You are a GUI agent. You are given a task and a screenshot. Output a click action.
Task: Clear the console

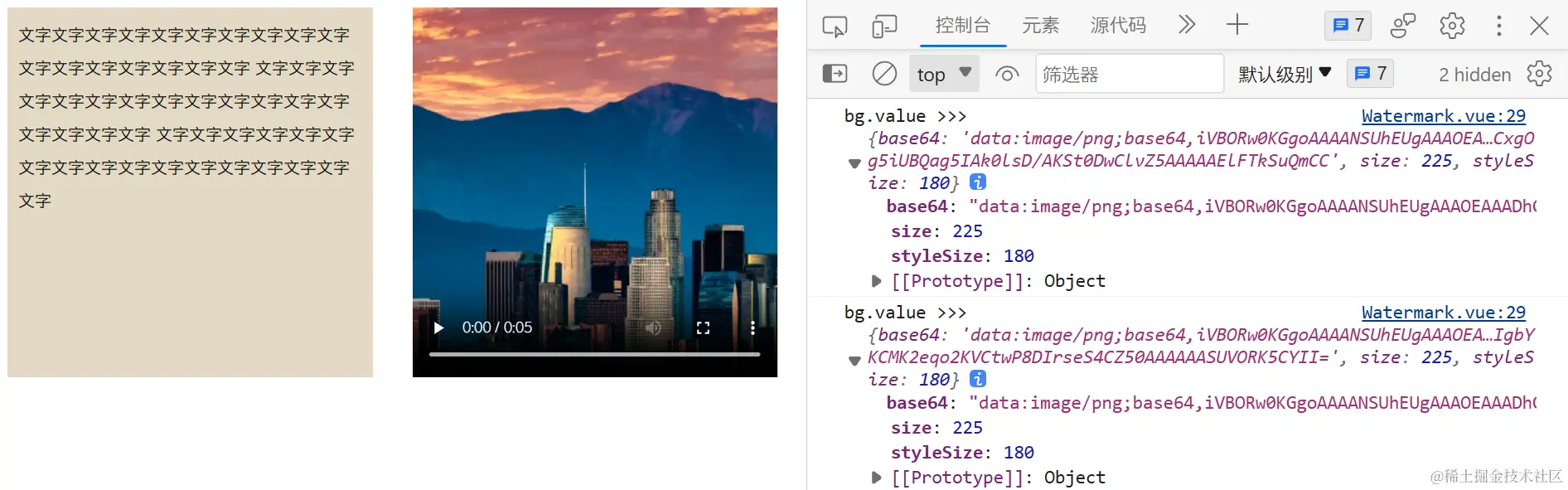(884, 74)
